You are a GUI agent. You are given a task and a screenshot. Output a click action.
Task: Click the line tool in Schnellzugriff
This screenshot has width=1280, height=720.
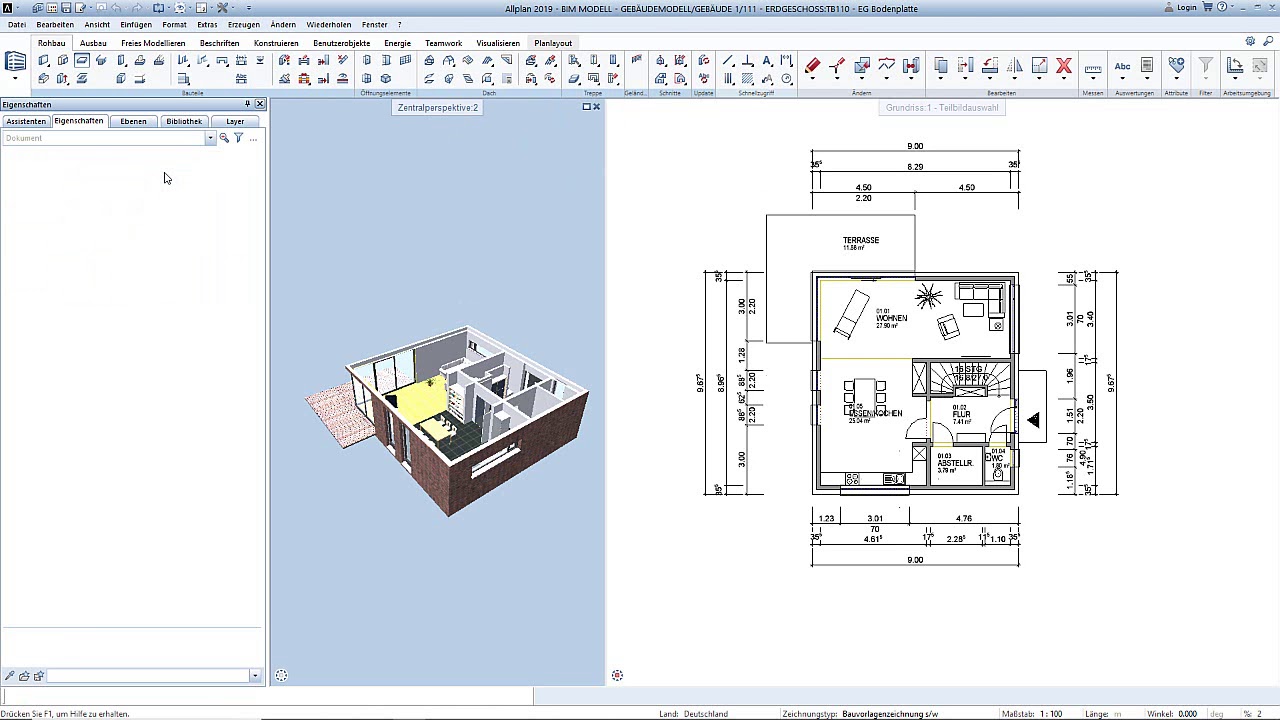point(728,61)
